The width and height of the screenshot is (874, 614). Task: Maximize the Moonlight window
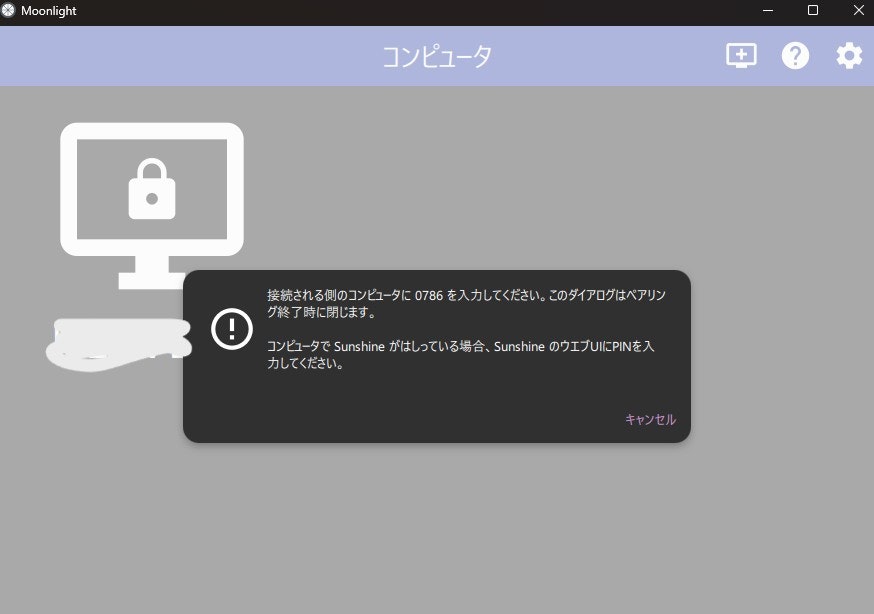[813, 11]
